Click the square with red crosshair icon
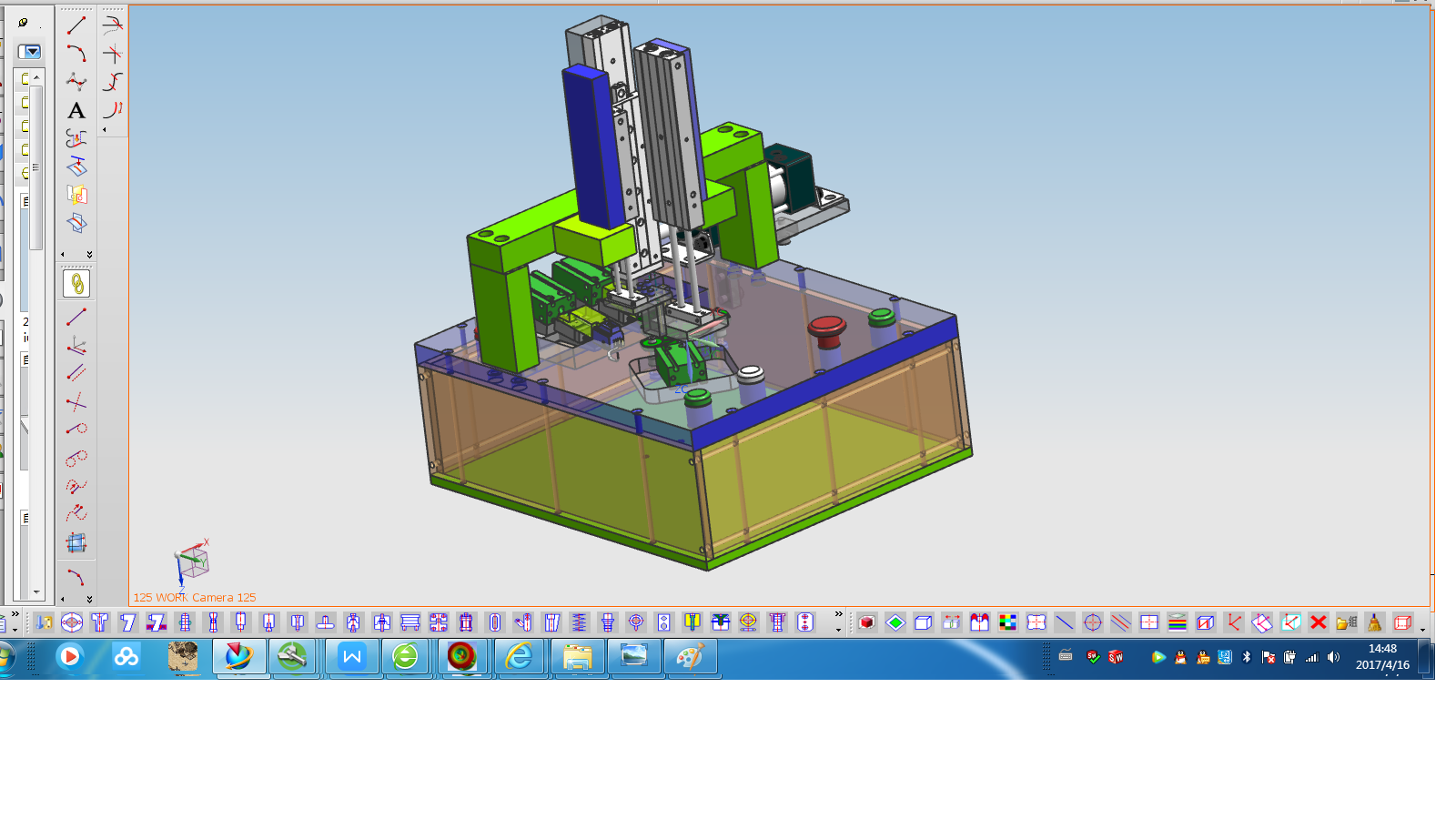Image resolution: width=1456 pixels, height=819 pixels. 1149,622
